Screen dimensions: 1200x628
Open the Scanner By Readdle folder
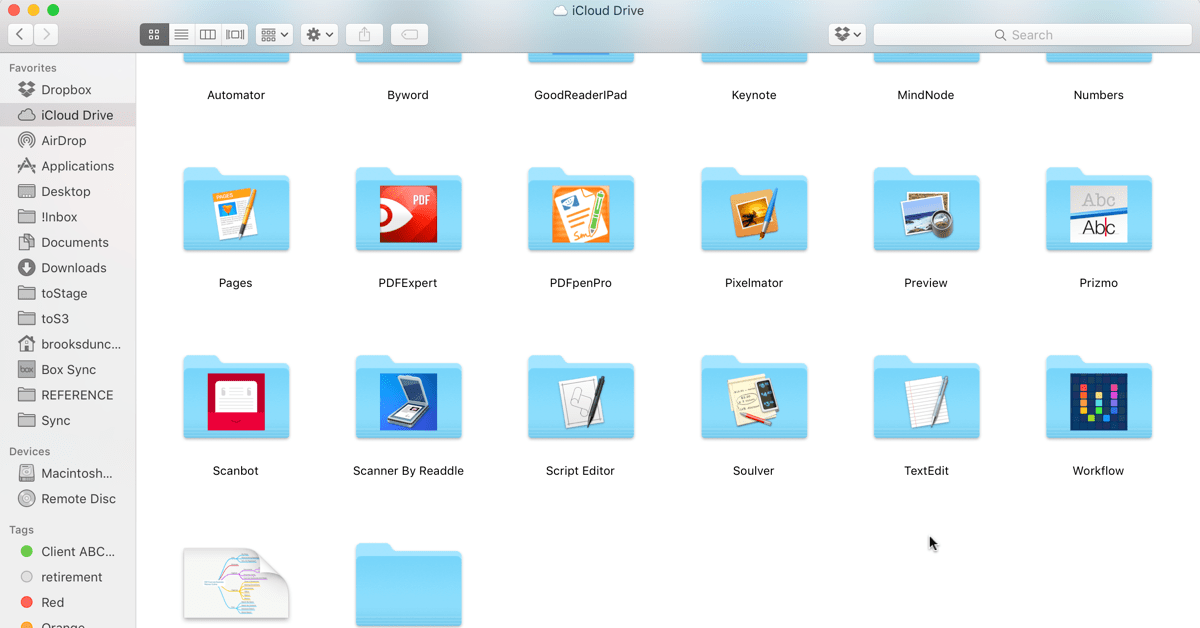click(x=408, y=399)
